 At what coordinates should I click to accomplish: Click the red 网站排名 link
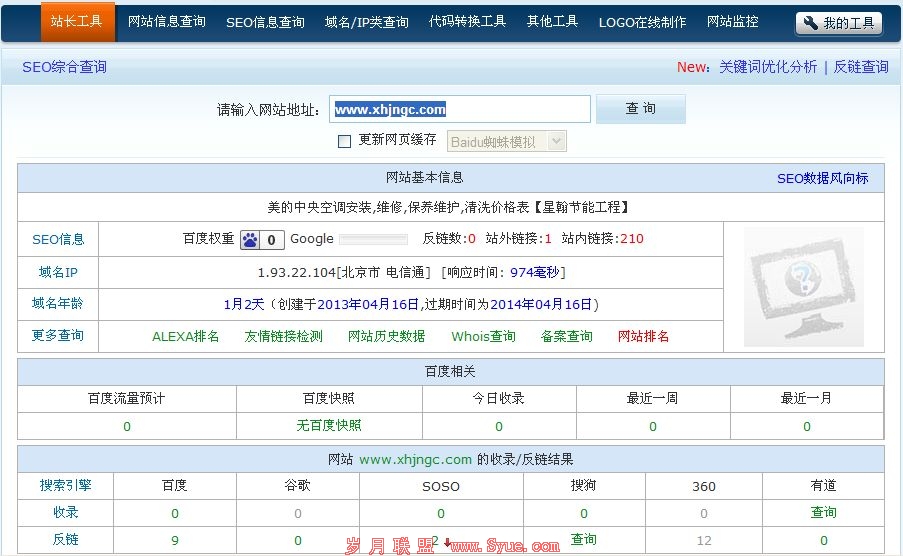tap(643, 336)
